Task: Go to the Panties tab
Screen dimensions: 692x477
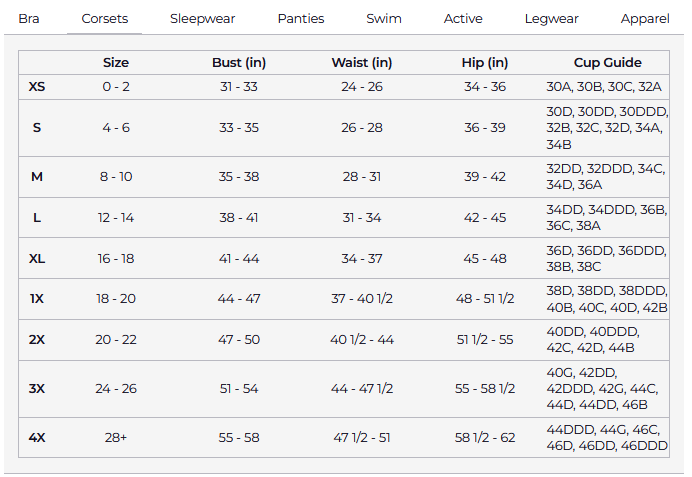Action: 301,19
